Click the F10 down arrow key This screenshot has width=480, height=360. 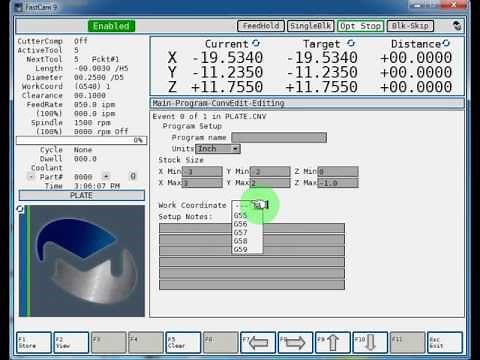[x=370, y=342]
